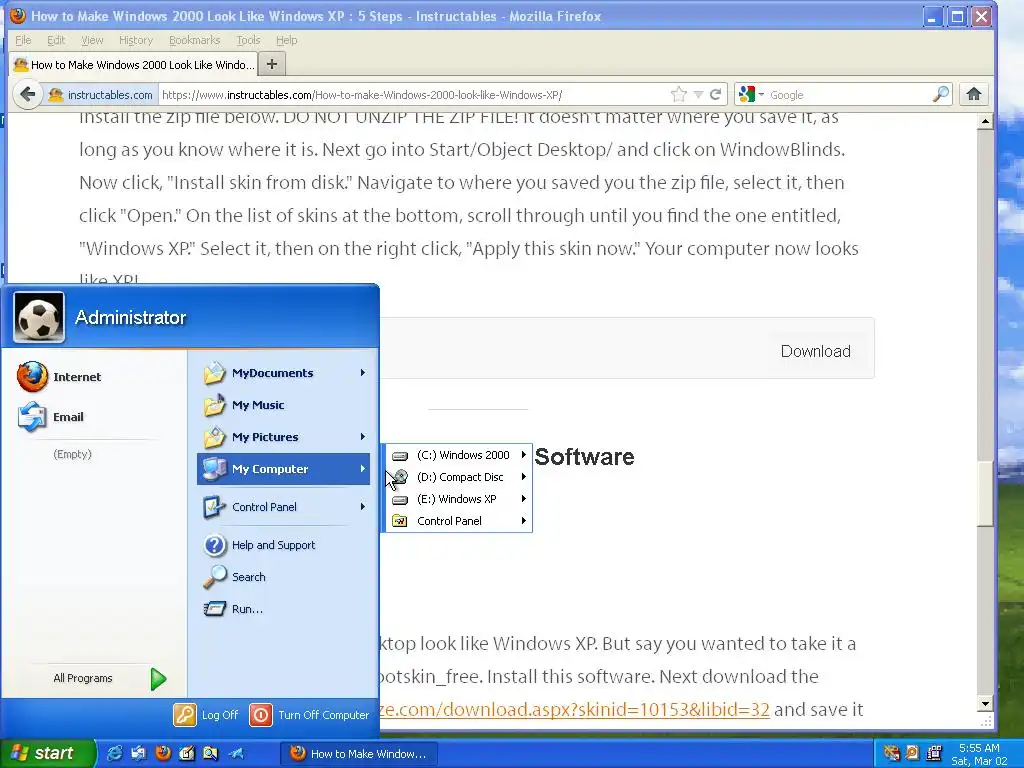Go back with the Firefox back arrow

pos(27,95)
